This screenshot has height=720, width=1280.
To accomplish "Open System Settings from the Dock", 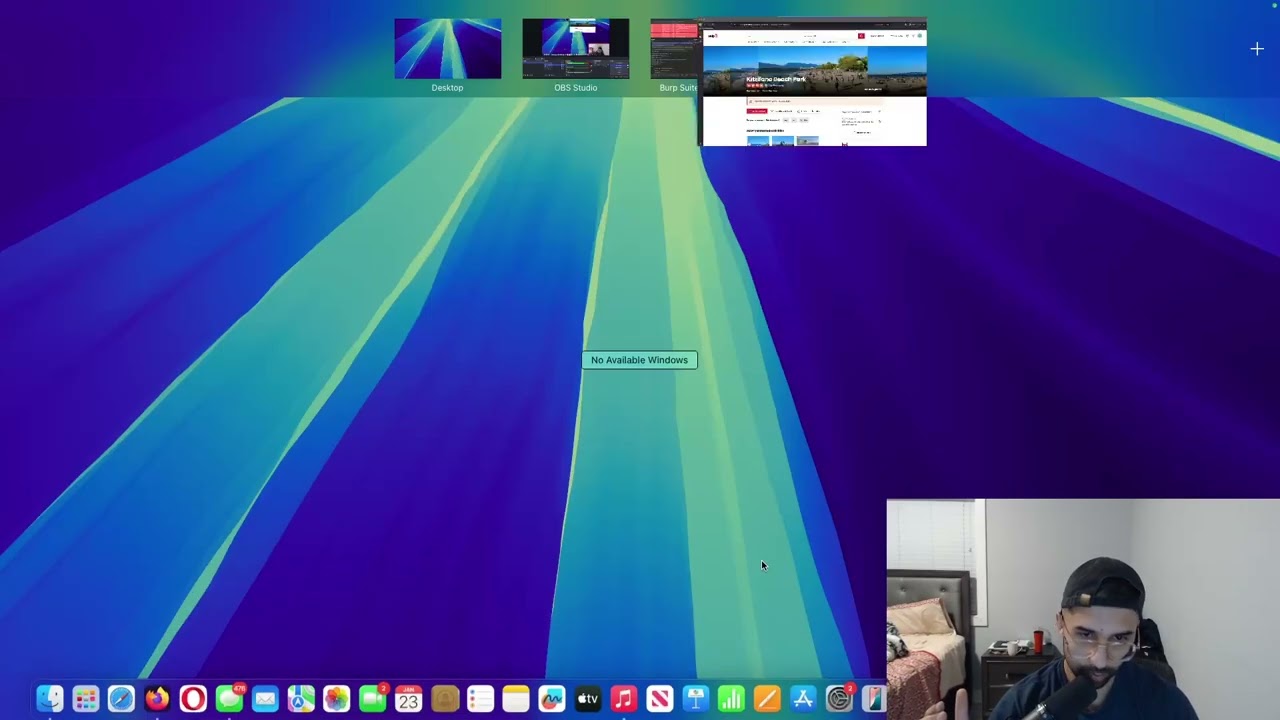I will pos(839,699).
